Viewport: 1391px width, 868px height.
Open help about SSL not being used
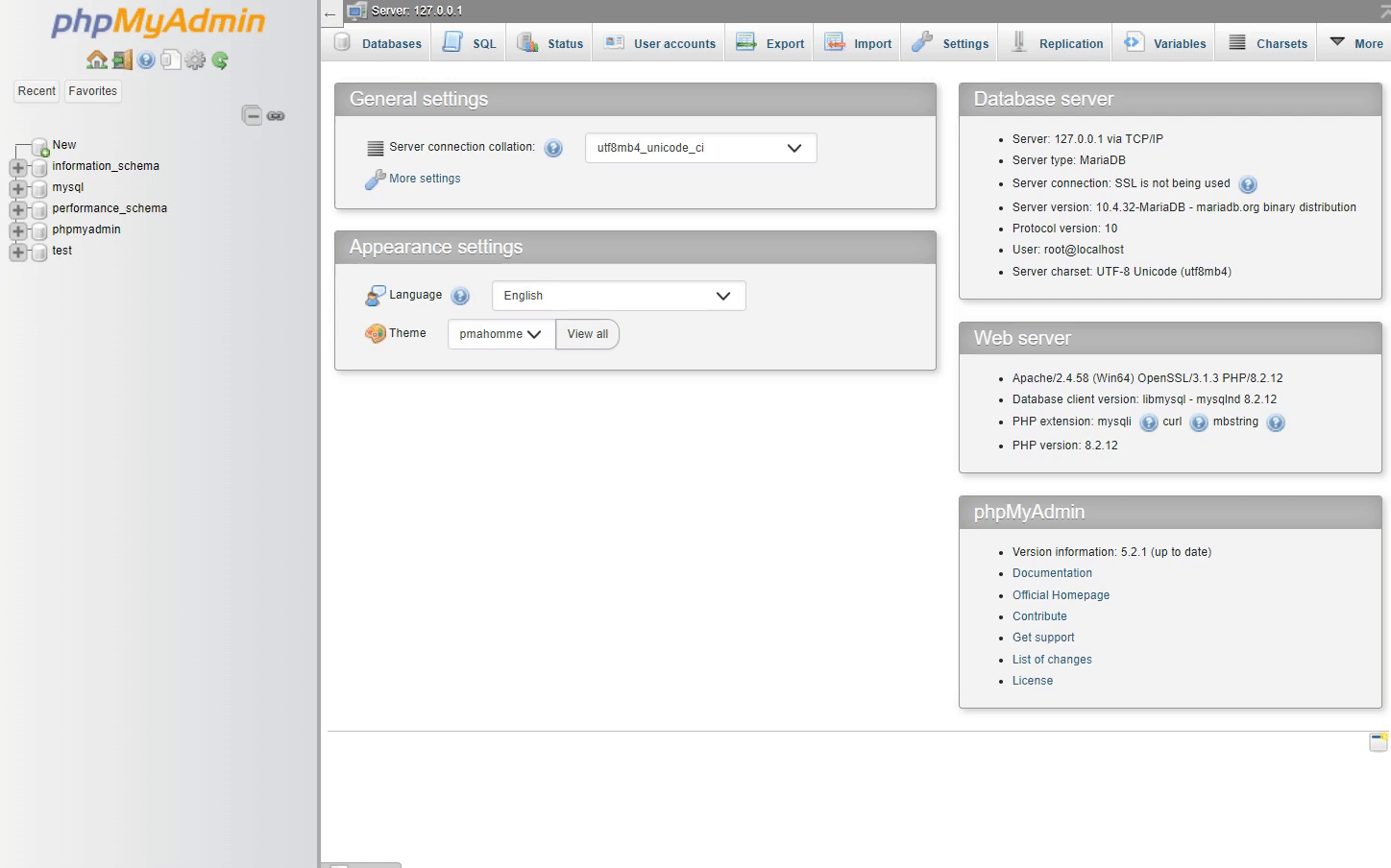1248,184
